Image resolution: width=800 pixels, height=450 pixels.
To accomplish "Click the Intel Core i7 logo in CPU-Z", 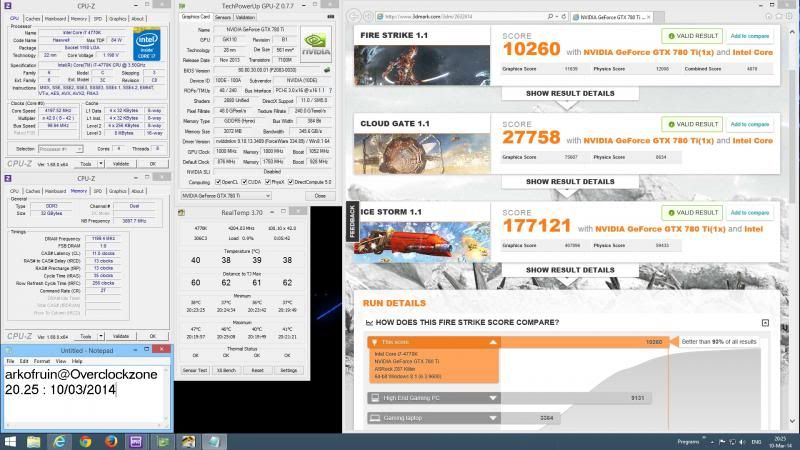I will [x=146, y=44].
